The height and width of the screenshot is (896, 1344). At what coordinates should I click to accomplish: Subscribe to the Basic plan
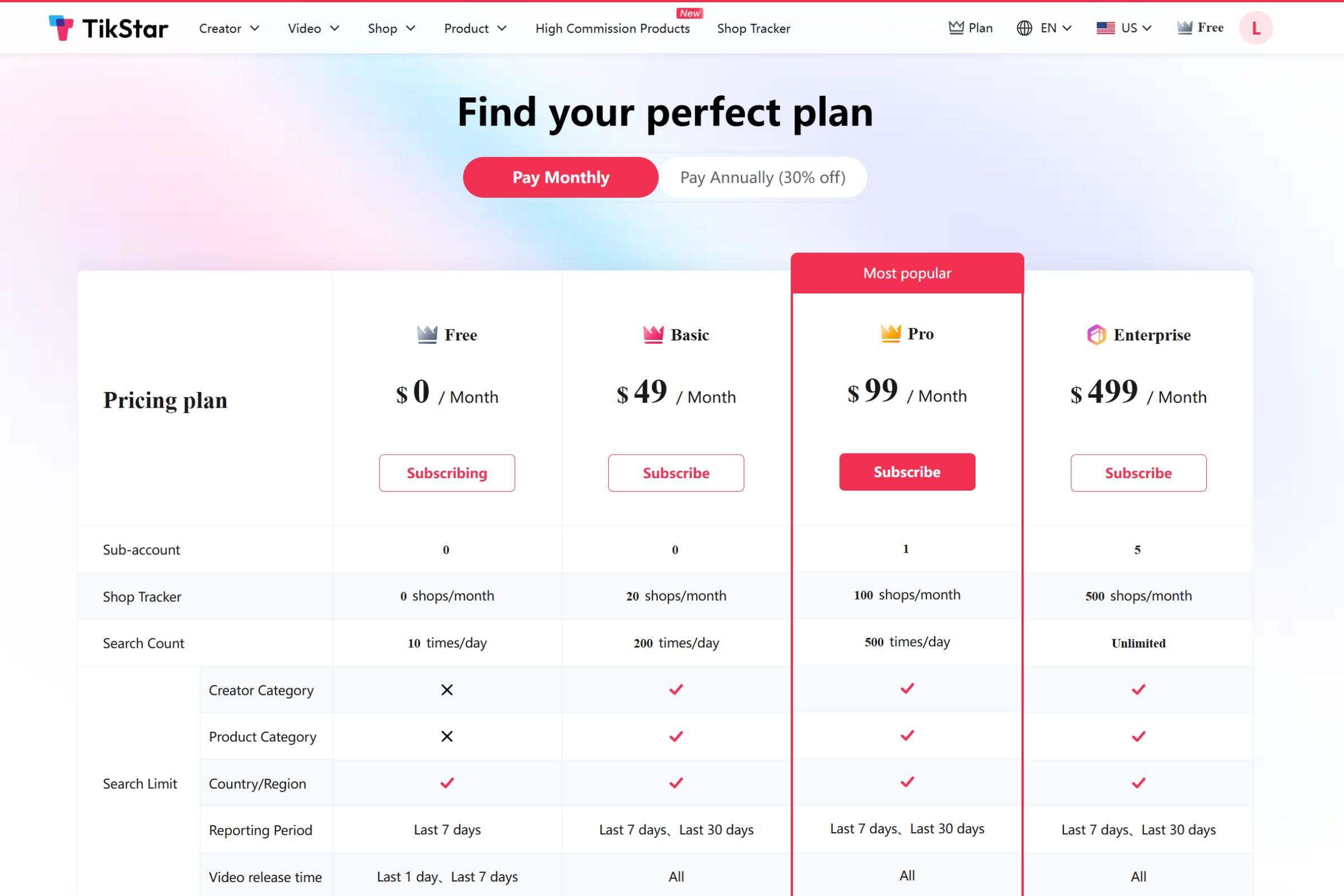[676, 473]
